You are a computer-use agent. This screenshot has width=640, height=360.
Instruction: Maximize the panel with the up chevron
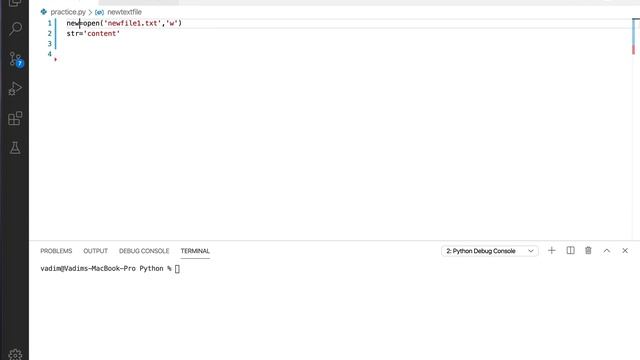[607, 251]
